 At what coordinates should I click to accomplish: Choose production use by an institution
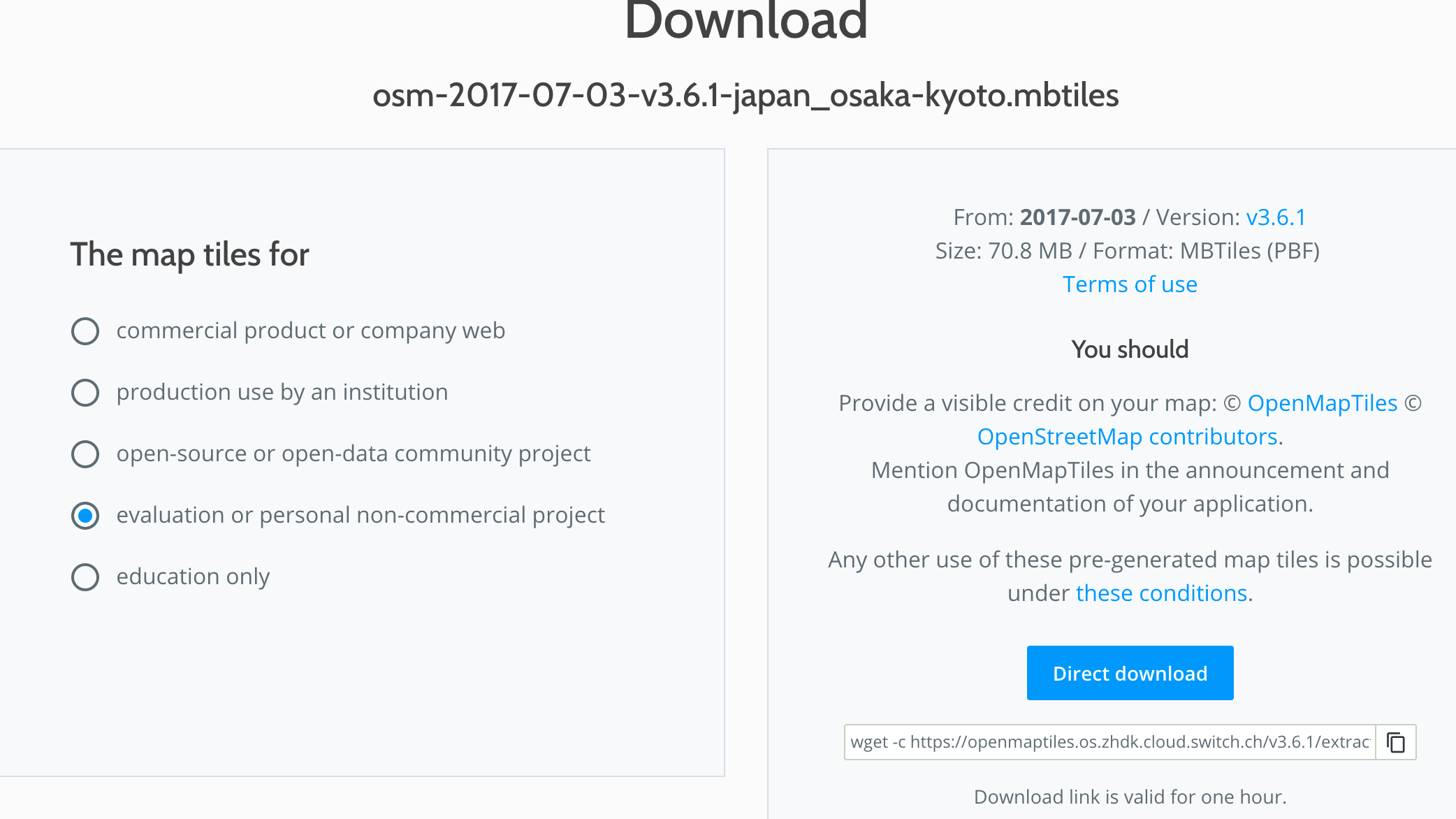(x=85, y=393)
